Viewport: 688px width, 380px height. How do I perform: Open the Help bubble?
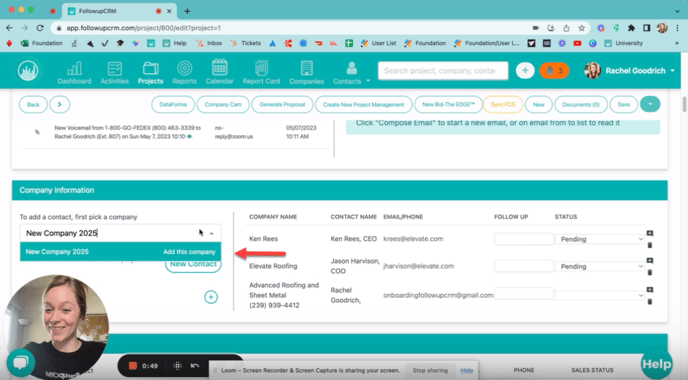tap(656, 364)
